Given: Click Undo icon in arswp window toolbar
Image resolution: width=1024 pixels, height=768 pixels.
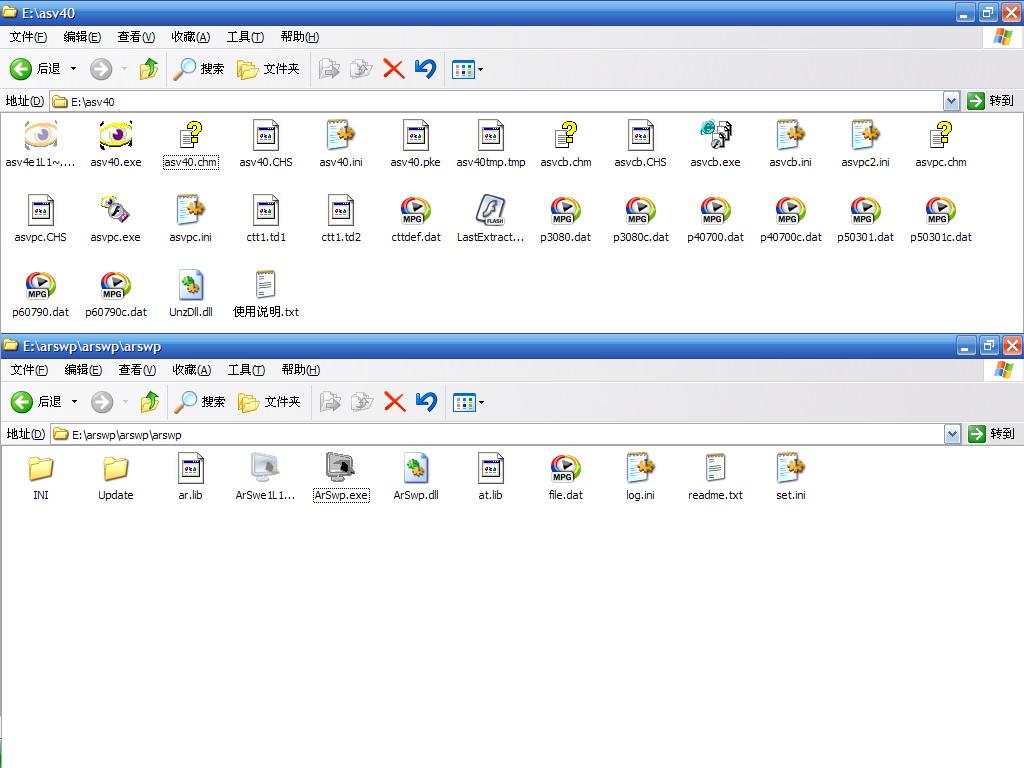Looking at the screenshot, I should 426,402.
